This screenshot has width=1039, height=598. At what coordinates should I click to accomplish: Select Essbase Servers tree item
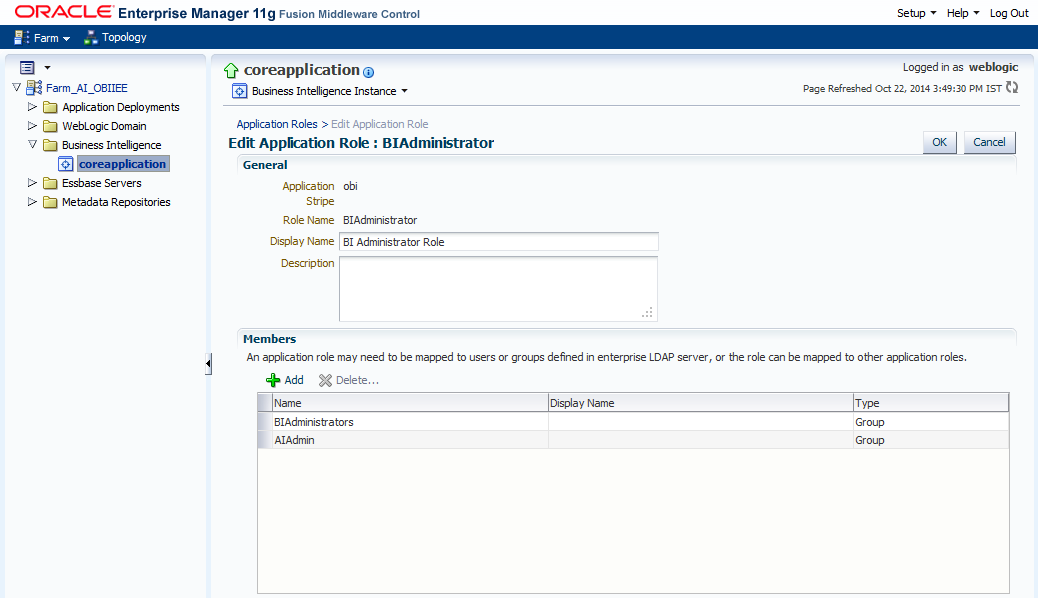[101, 183]
